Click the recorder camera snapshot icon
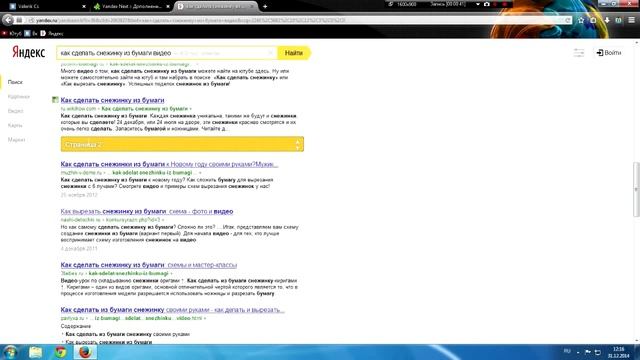640x360 pixels. tap(487, 4)
